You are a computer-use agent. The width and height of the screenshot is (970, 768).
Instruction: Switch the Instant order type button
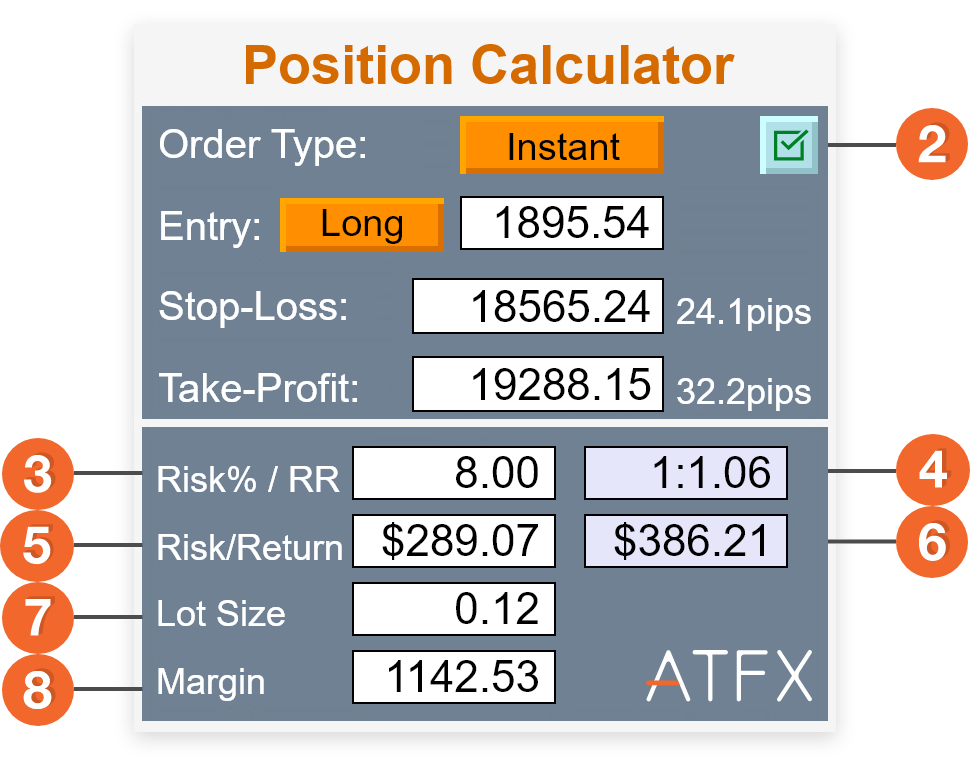coord(562,145)
